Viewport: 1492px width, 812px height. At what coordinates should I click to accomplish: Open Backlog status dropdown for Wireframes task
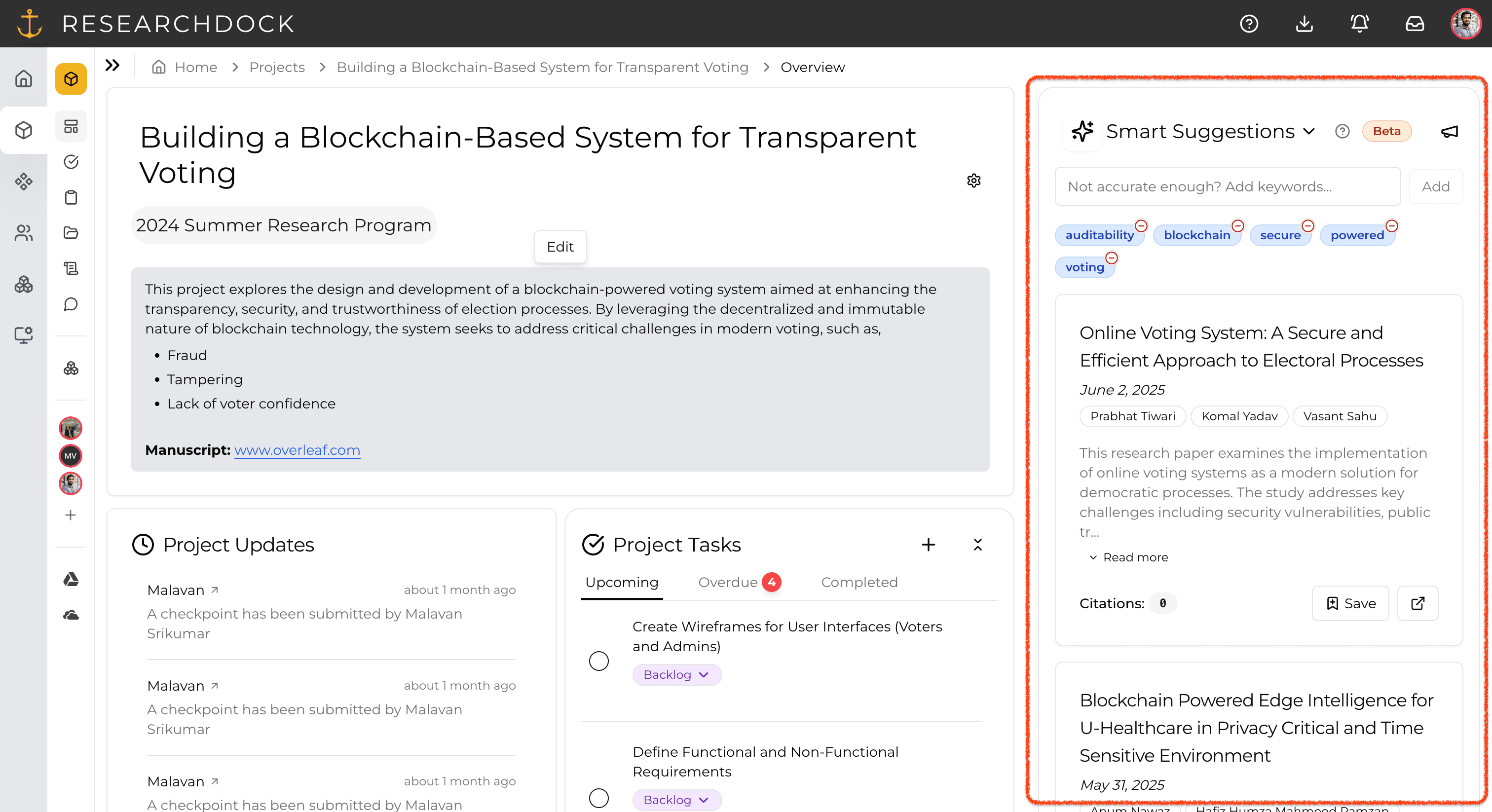(x=676, y=675)
